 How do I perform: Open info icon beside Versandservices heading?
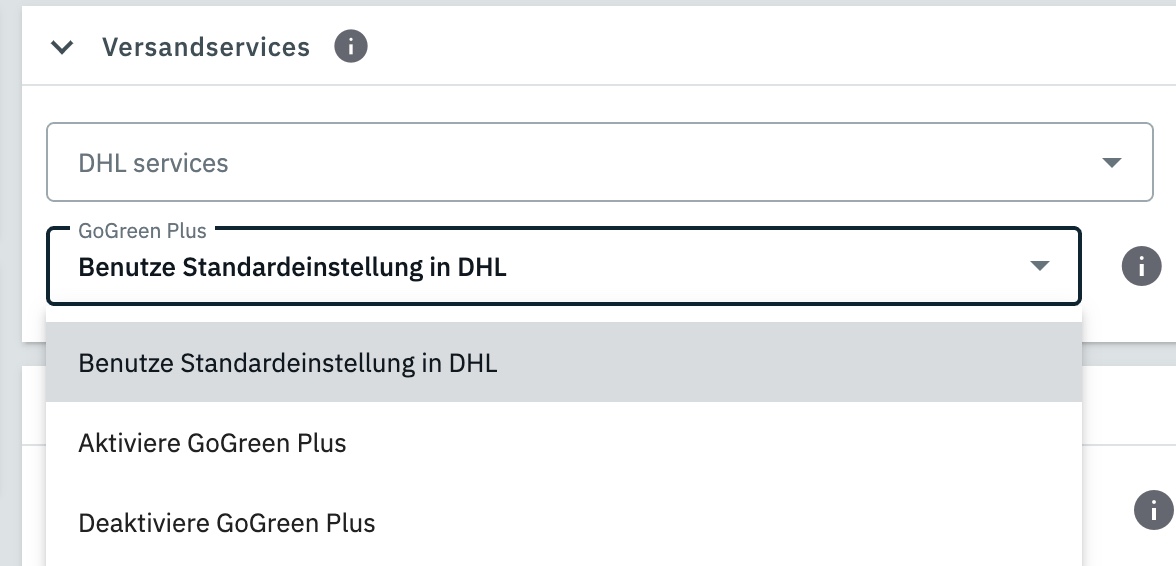[351, 46]
